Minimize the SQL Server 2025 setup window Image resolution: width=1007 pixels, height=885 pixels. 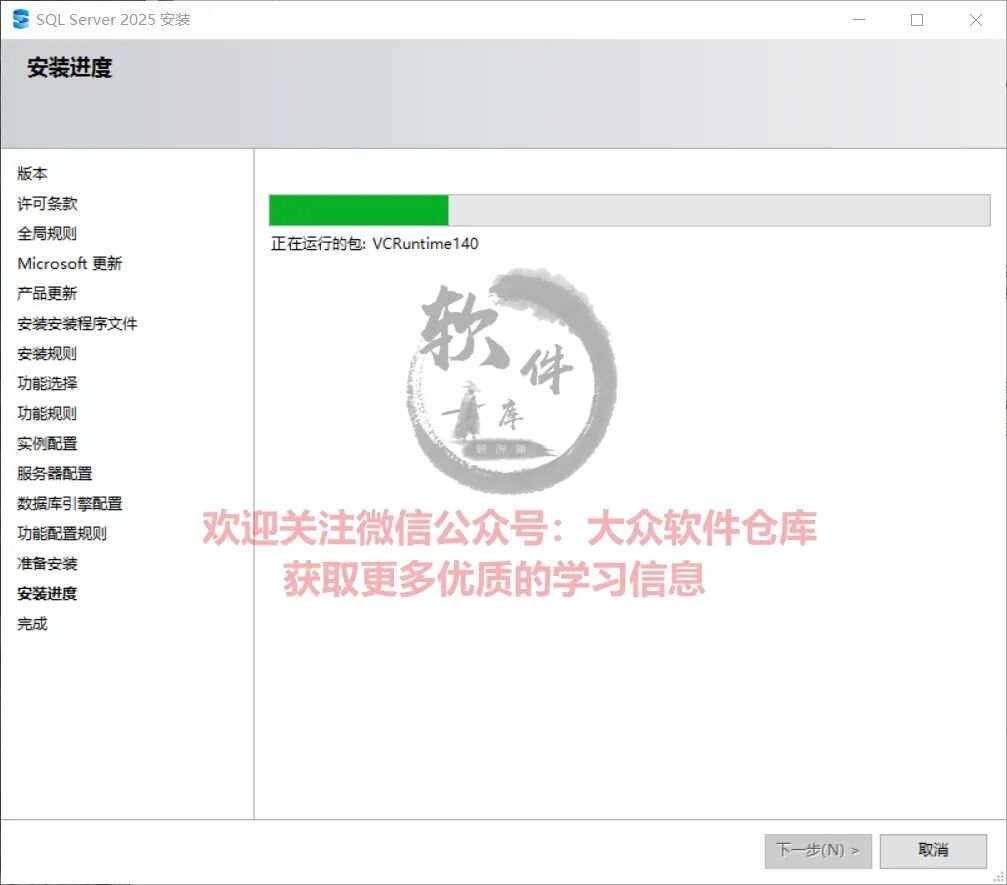(x=859, y=20)
